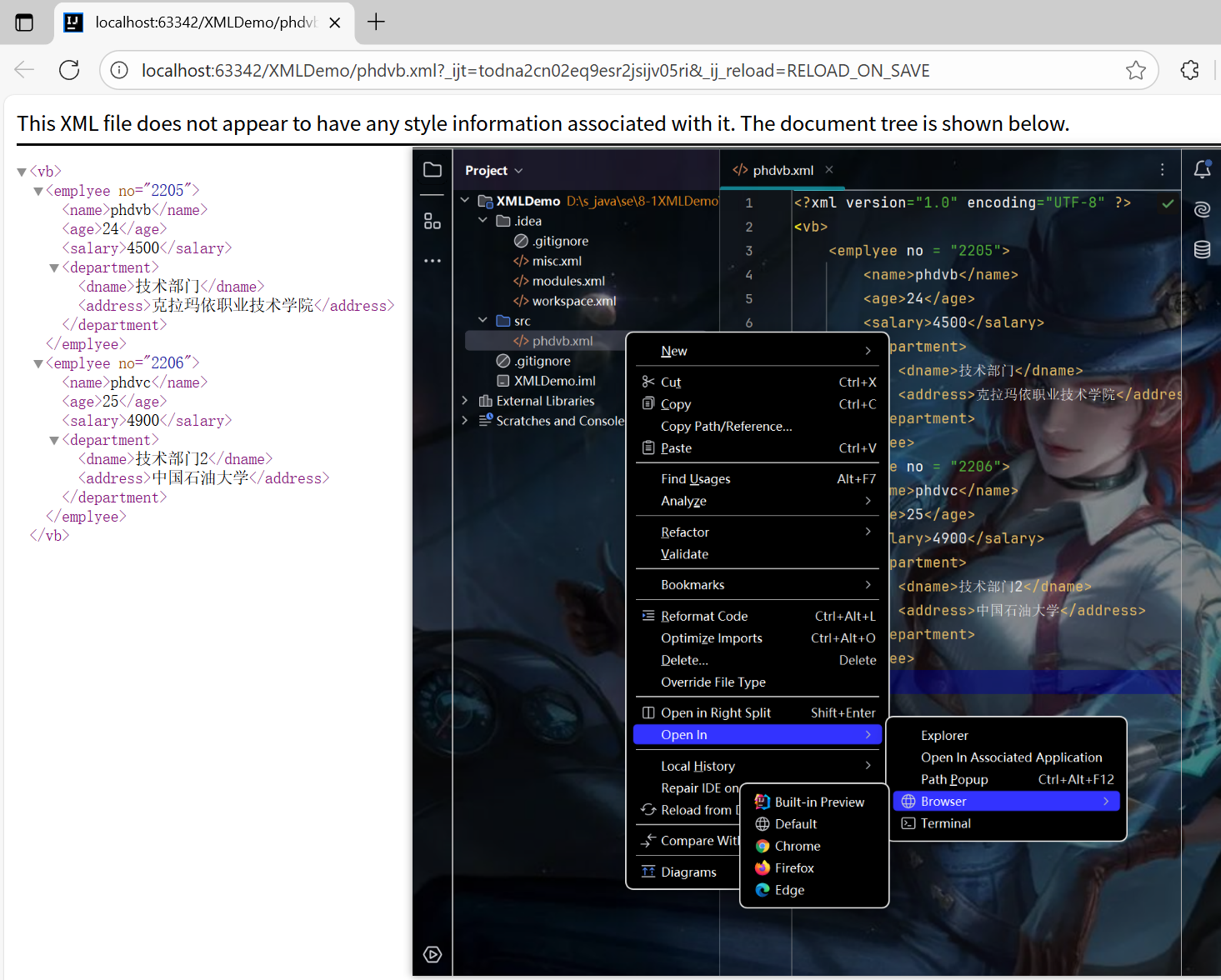1221x980 pixels.
Task: View site information icon in address bar
Action: click(x=119, y=70)
